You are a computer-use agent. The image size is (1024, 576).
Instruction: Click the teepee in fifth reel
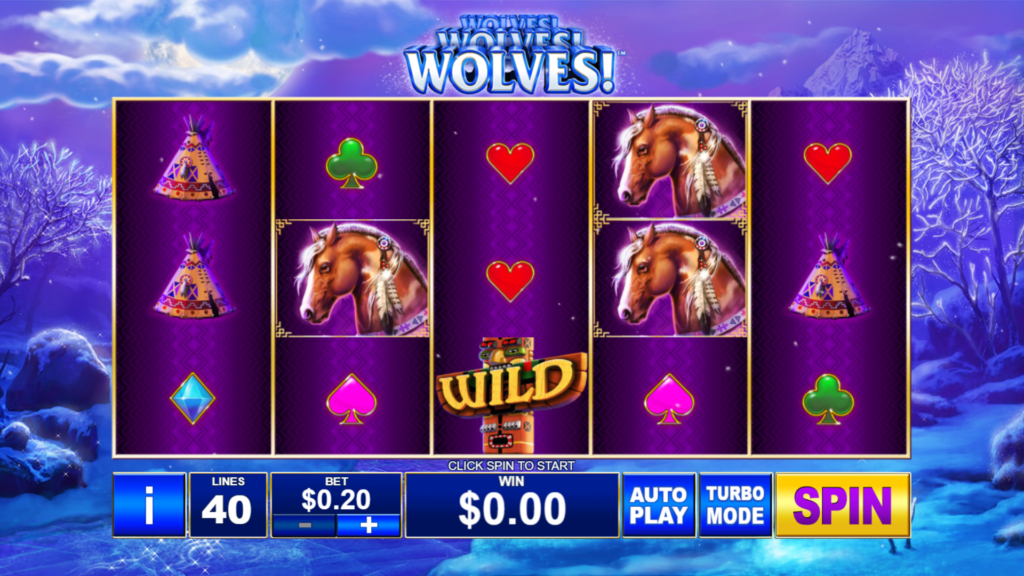click(829, 277)
